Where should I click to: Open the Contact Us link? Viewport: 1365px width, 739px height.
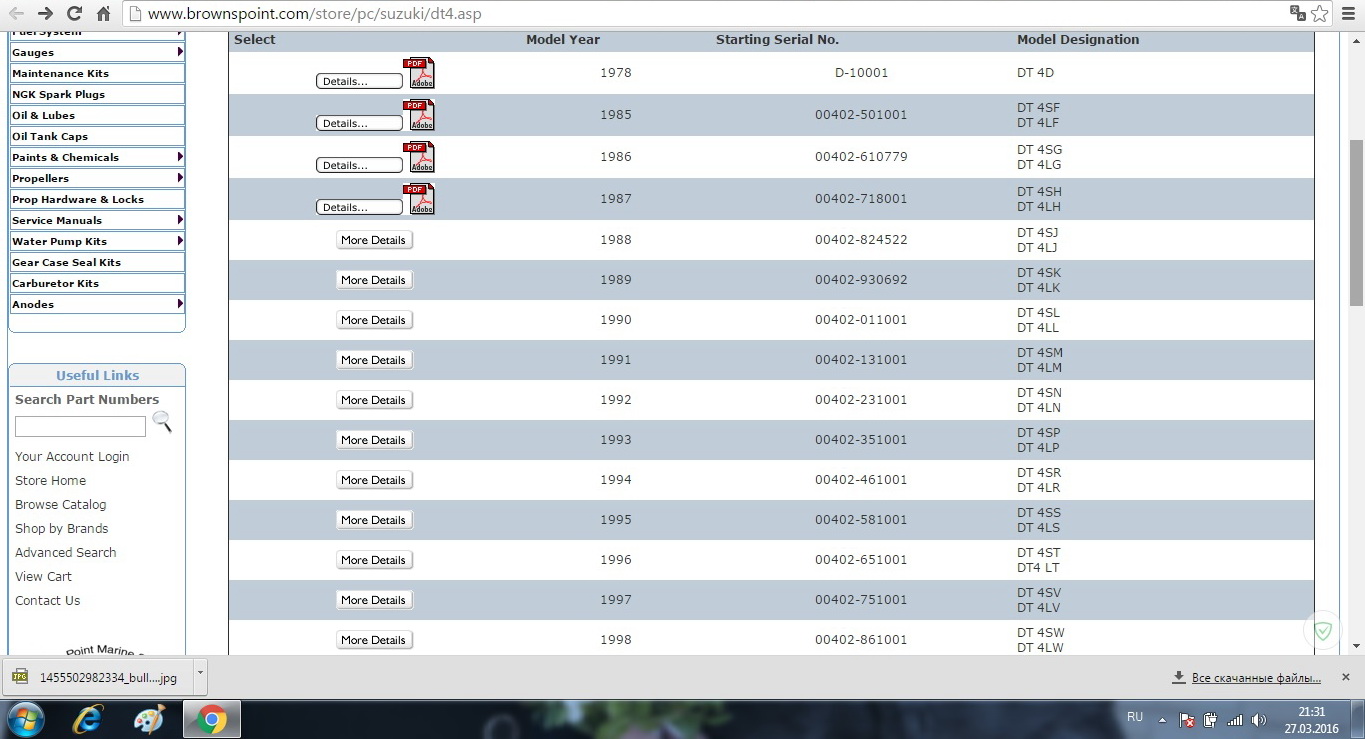[x=47, y=601]
